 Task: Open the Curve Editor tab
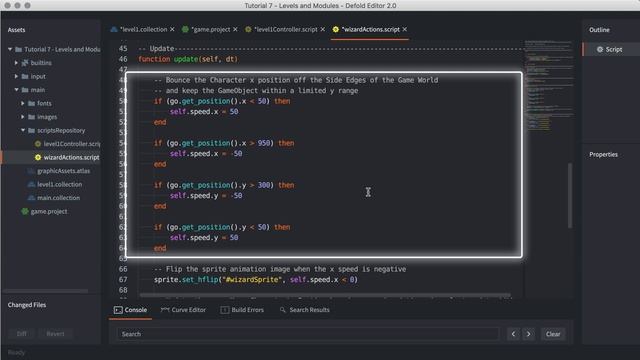(183, 310)
